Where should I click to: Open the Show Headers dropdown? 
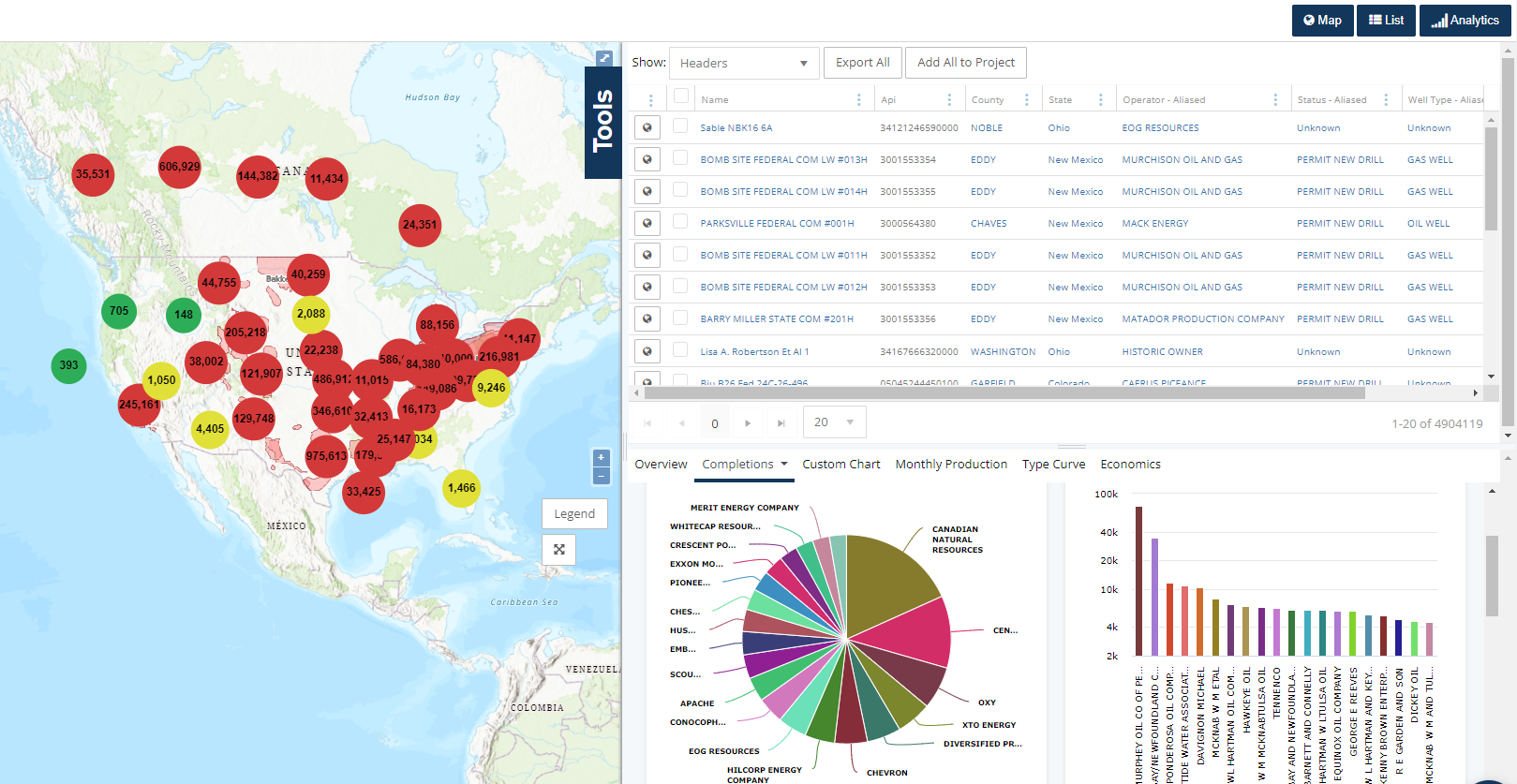coord(744,63)
